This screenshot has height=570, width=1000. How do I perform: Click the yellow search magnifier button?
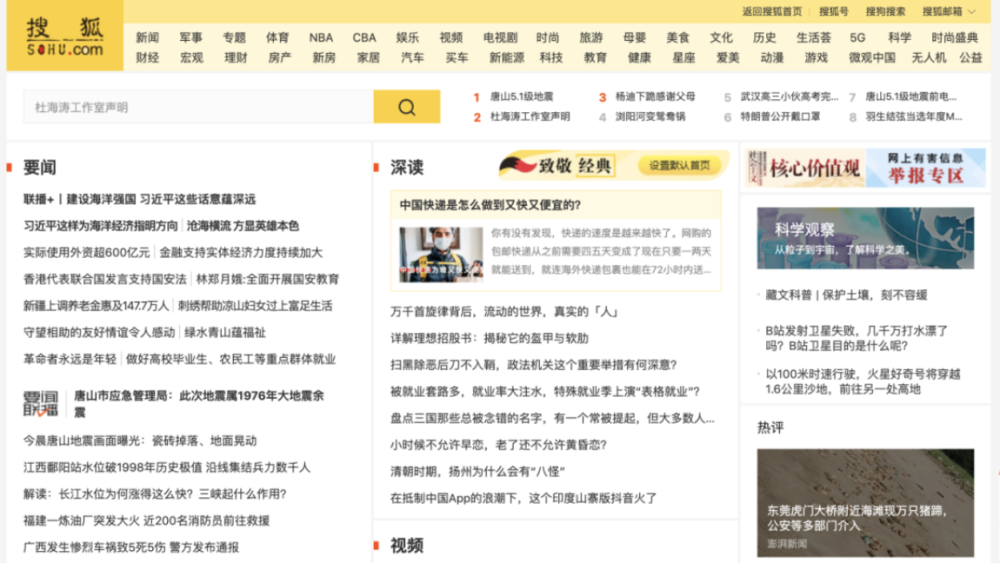(x=406, y=106)
